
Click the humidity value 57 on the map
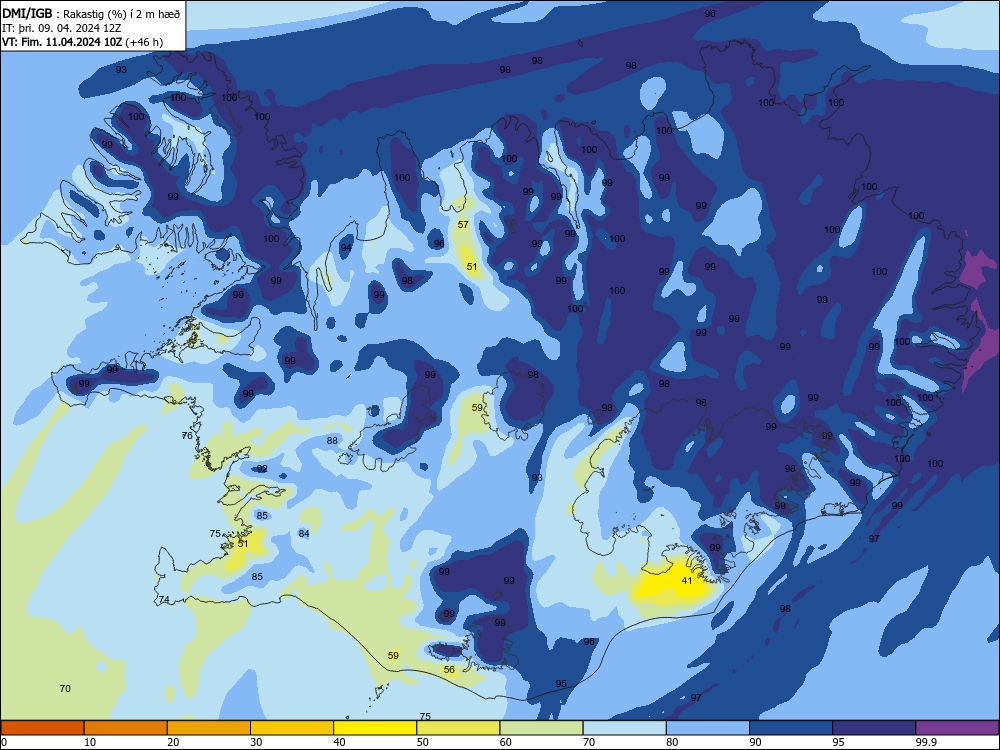point(463,224)
